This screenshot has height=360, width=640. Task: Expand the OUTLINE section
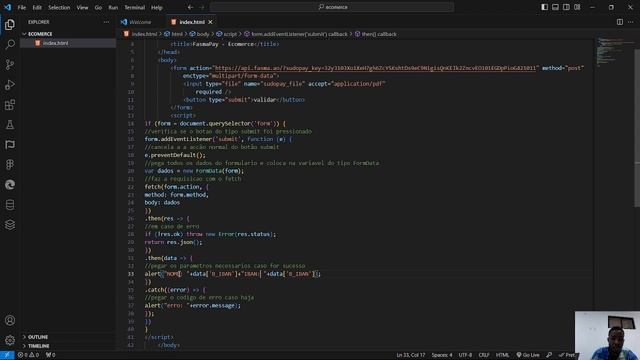pos(68,337)
